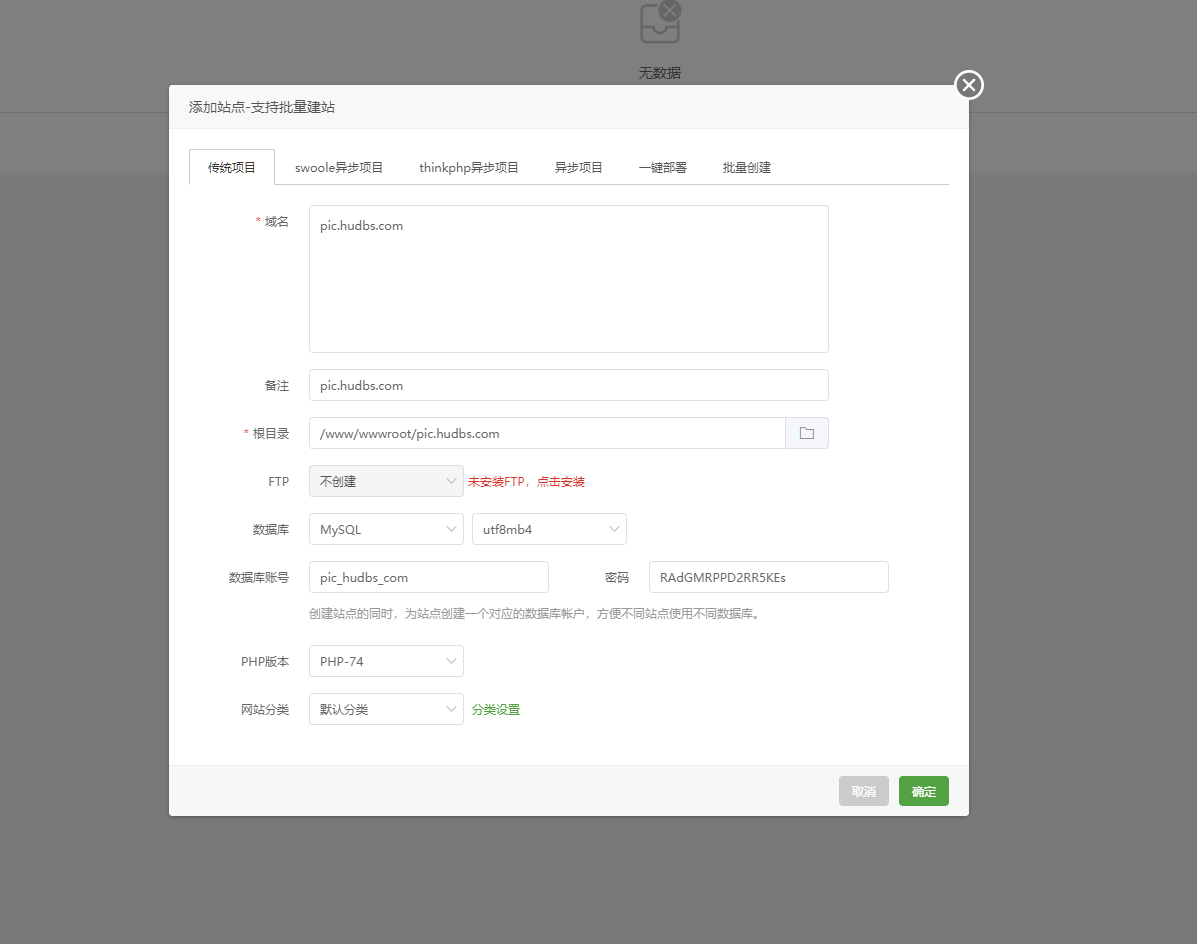Switch to the 异步项目 tab
1197x944 pixels.
pos(577,167)
